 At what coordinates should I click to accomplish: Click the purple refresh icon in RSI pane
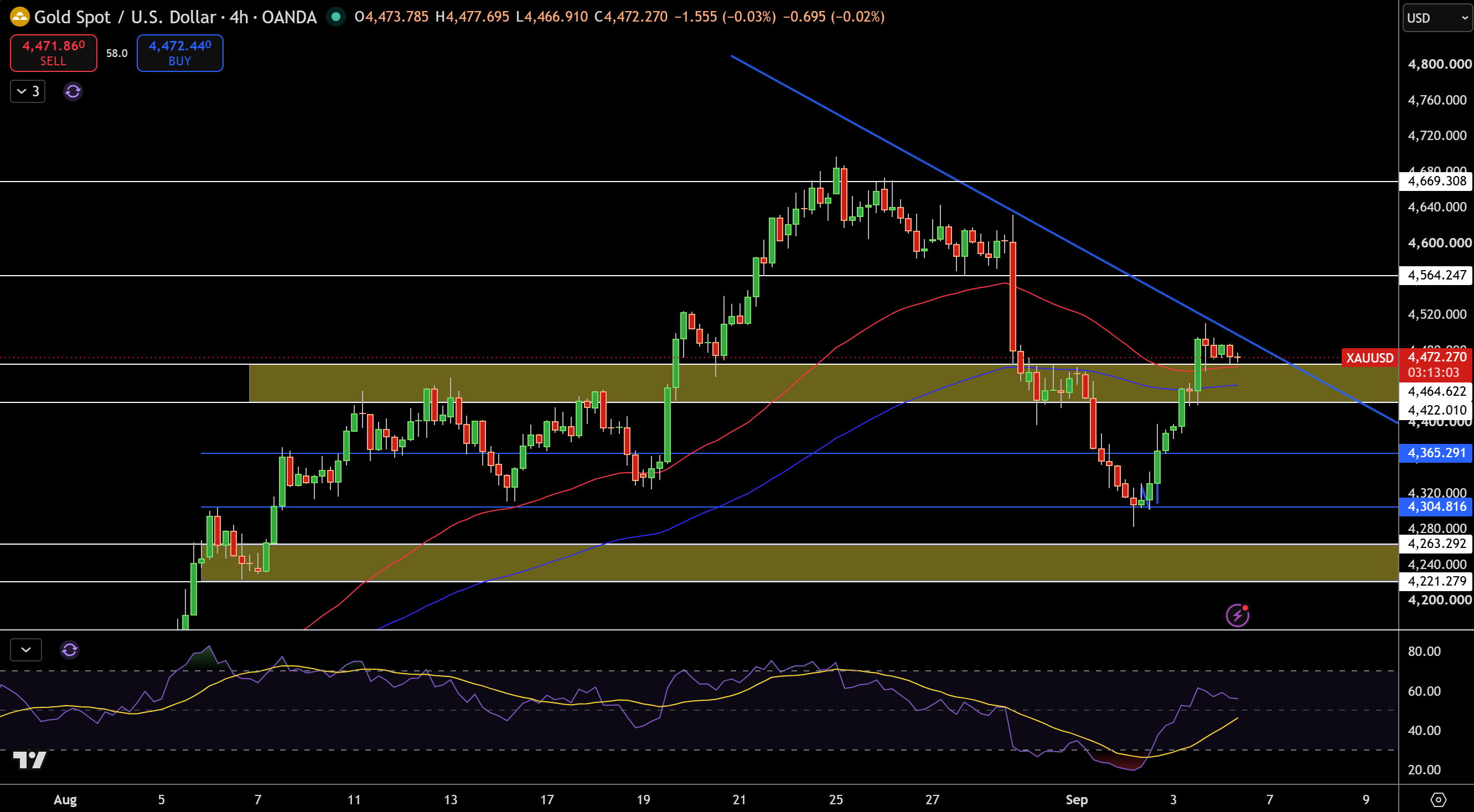pos(70,649)
